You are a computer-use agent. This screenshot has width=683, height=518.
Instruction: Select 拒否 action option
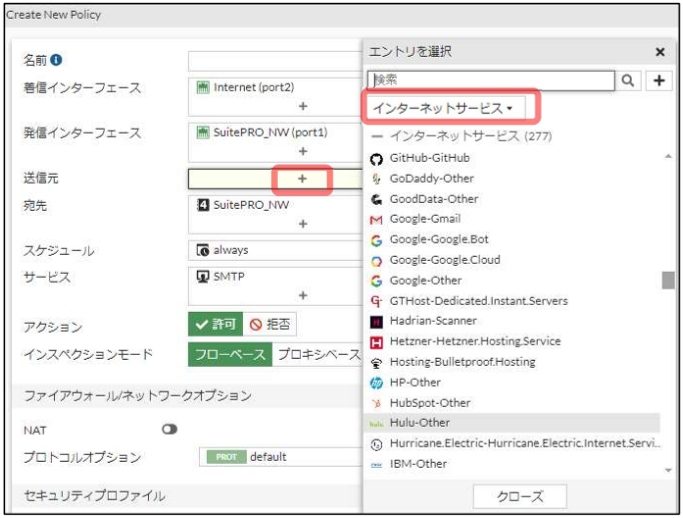click(x=270, y=325)
